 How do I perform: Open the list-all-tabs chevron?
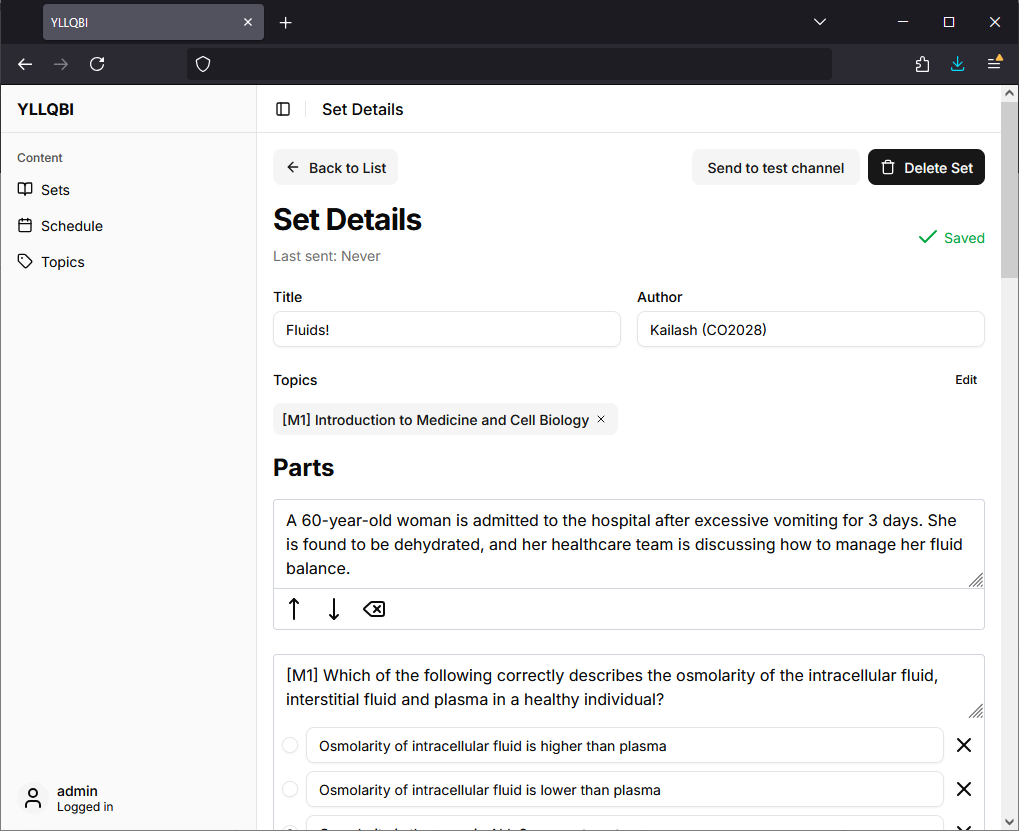(x=819, y=21)
